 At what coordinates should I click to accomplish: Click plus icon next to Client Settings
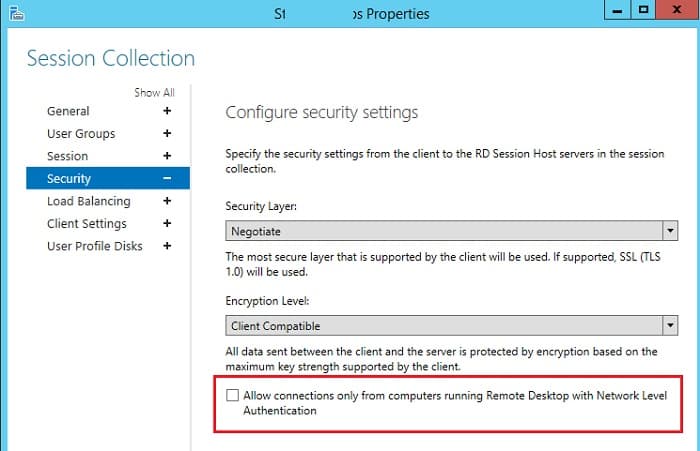click(x=167, y=223)
